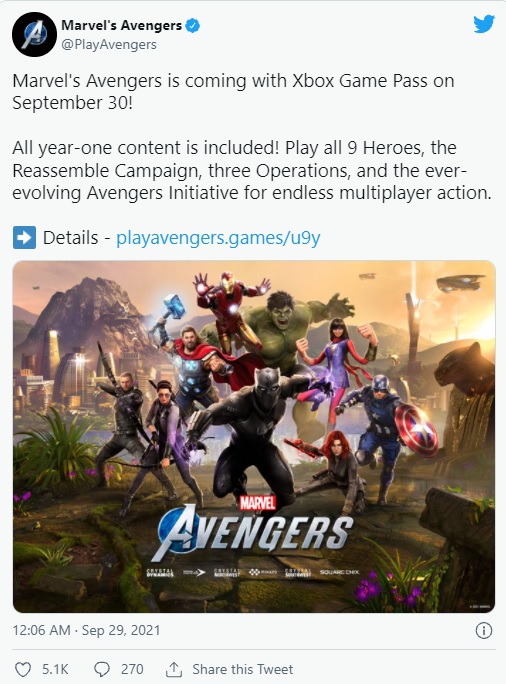Click the 5.1K likes count
506x684 pixels.
click(55, 669)
